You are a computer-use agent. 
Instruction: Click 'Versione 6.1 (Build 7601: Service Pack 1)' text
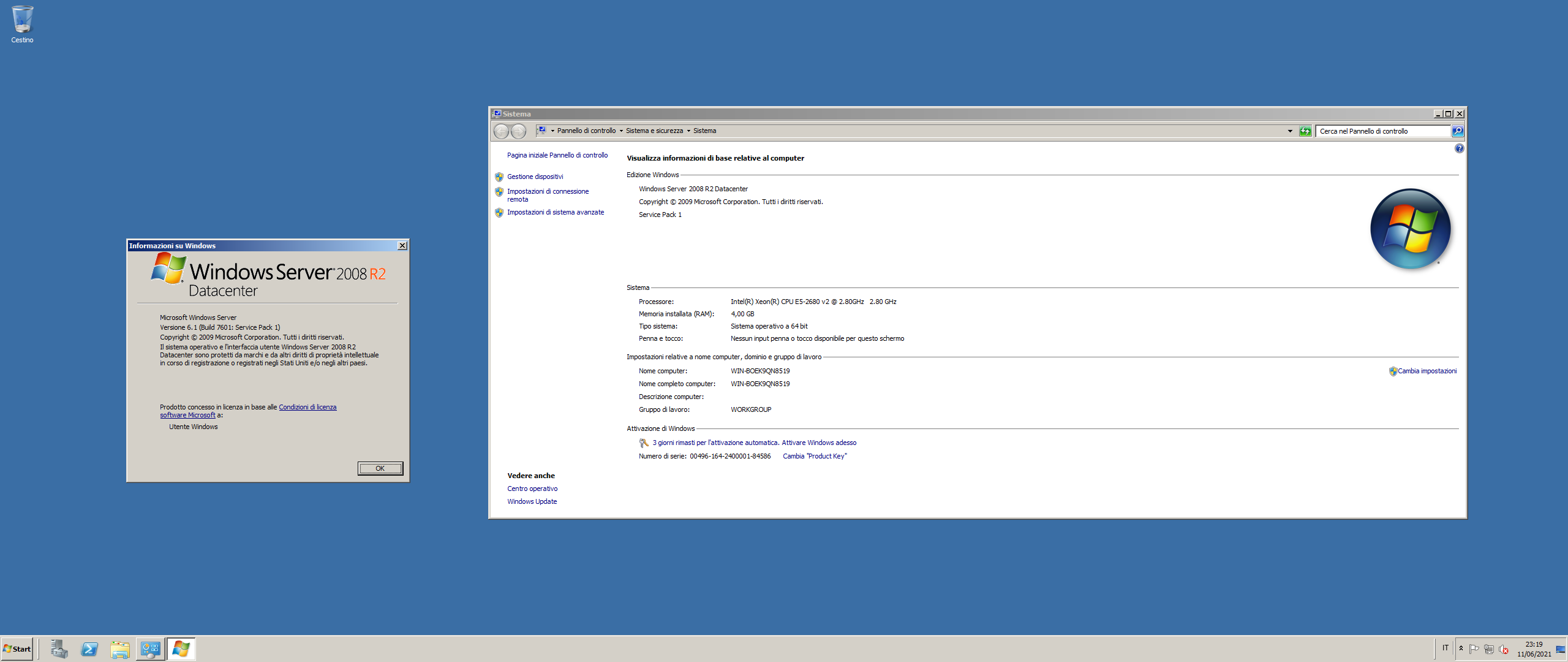(x=220, y=327)
